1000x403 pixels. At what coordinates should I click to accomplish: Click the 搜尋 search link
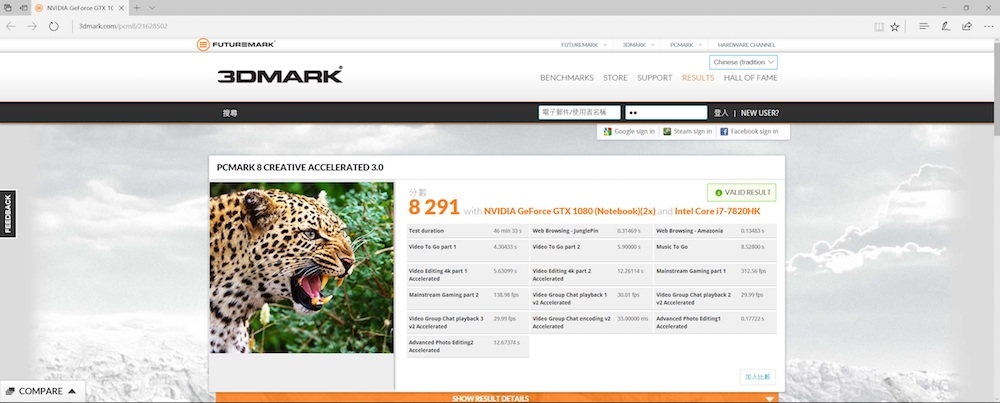tap(230, 113)
